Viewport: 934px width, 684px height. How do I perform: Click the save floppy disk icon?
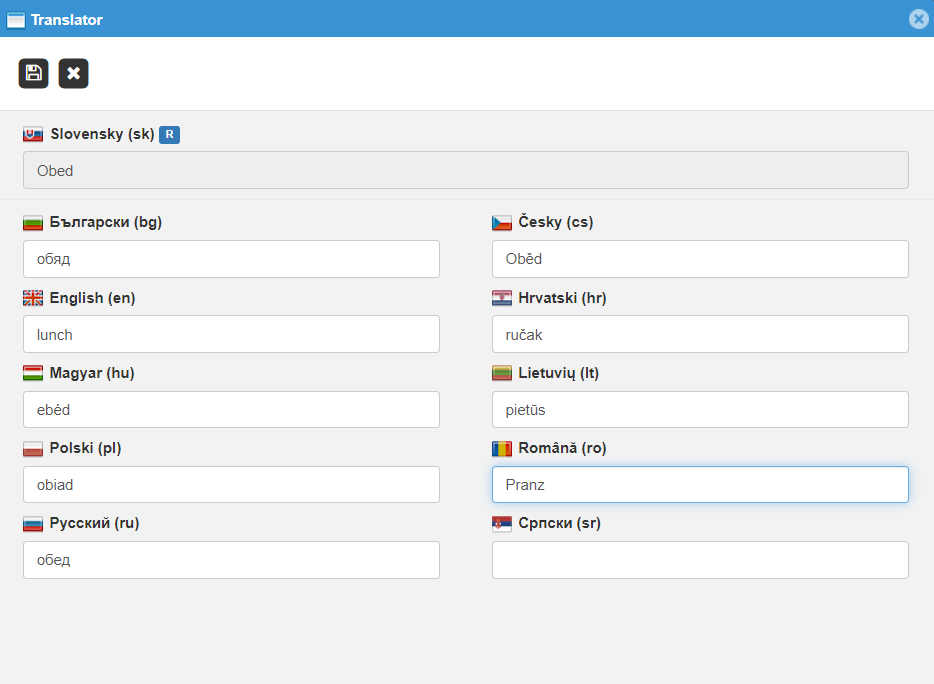[33, 73]
